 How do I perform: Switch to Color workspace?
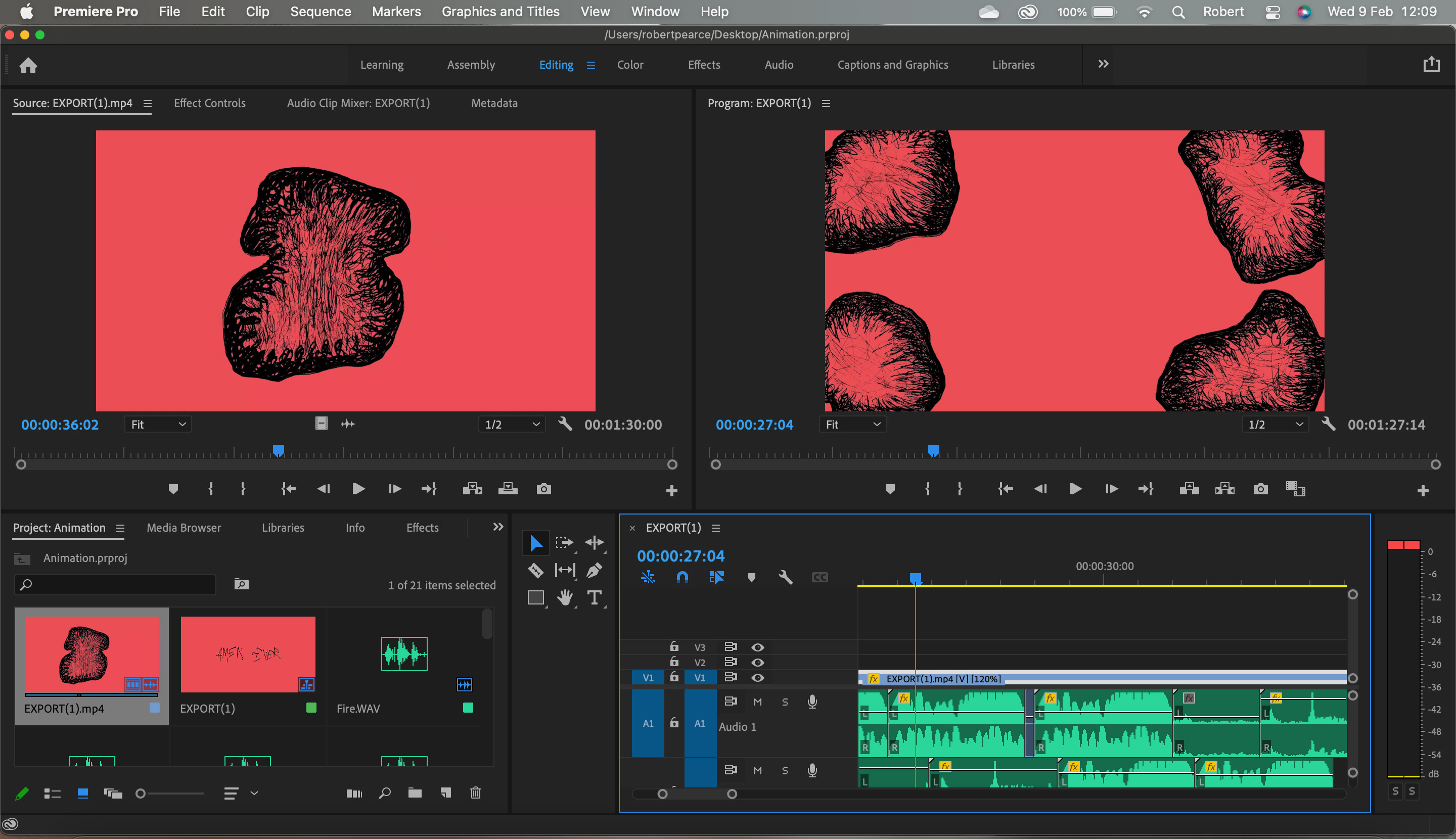point(630,65)
